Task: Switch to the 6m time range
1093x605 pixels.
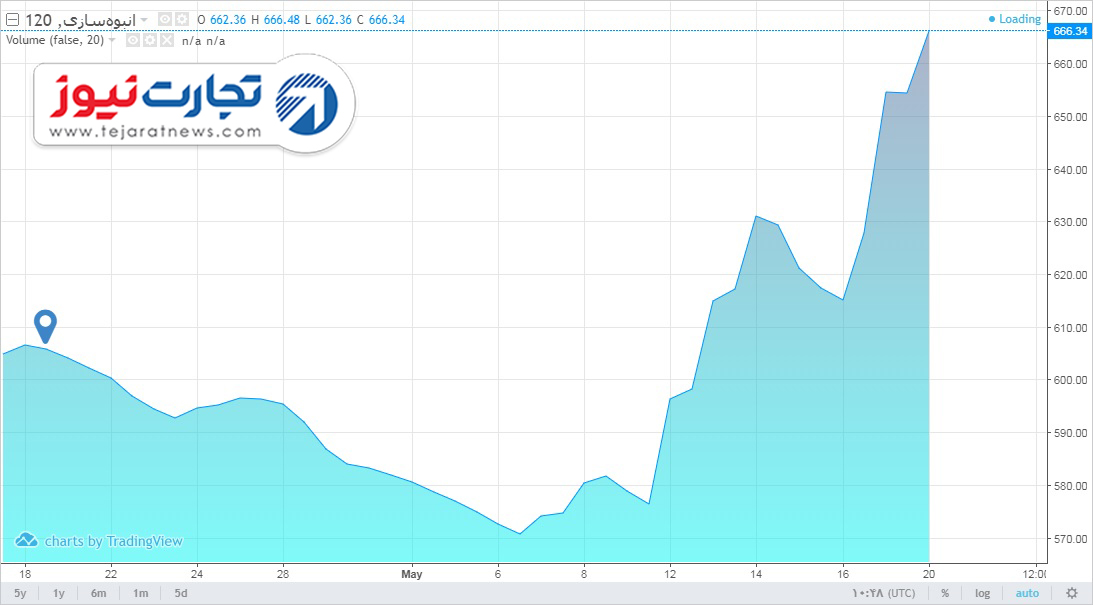Action: point(98,593)
